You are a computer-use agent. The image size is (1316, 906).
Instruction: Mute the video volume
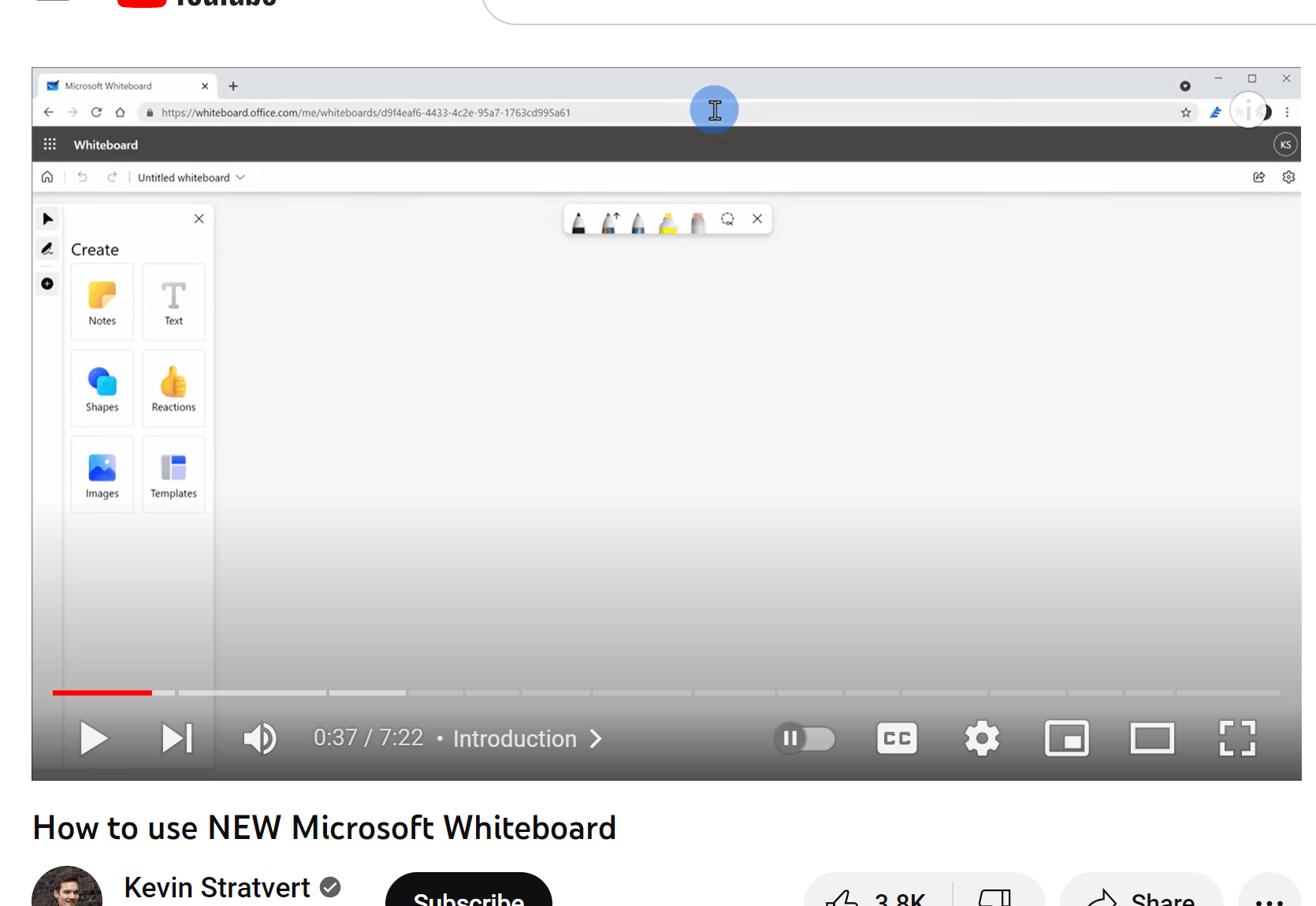click(260, 738)
